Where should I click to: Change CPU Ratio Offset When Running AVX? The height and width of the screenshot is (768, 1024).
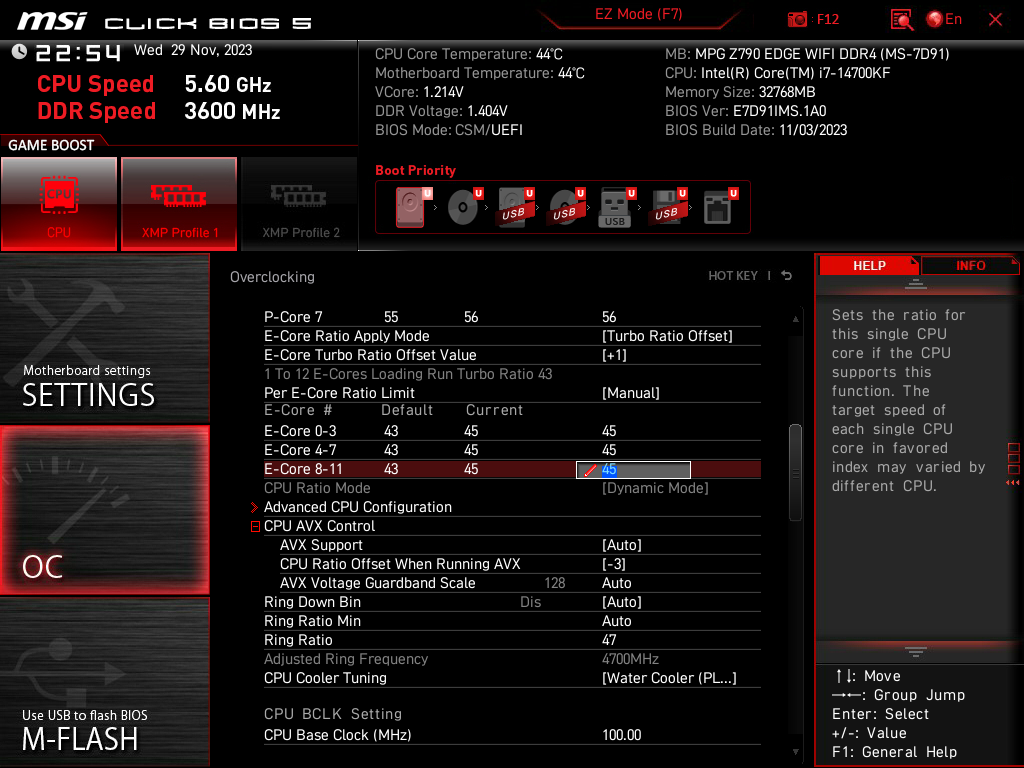point(614,564)
